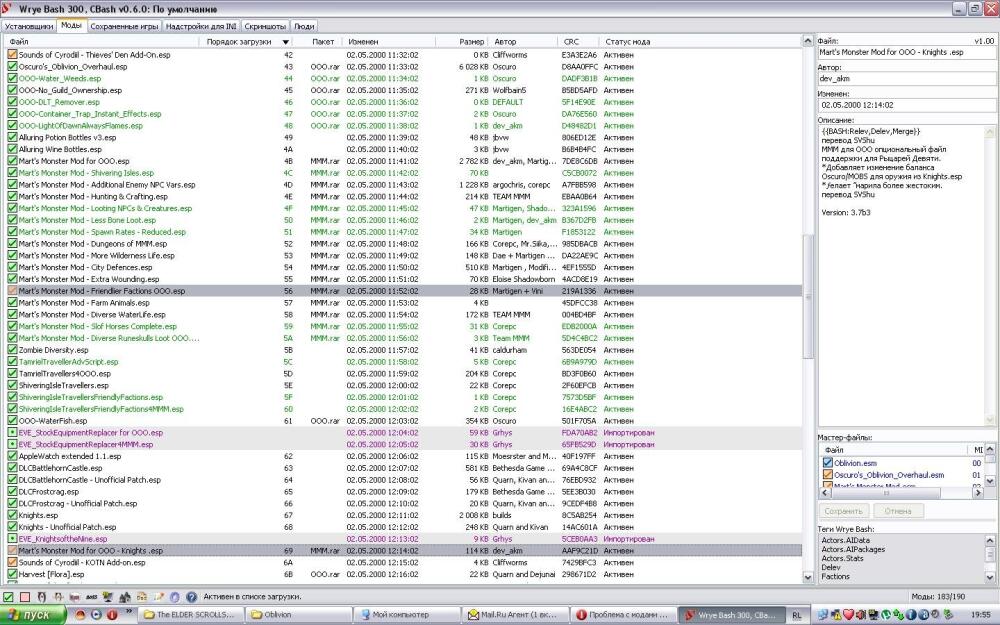Click the green uTorrent tray icon
Image resolution: width=1000 pixels, height=625 pixels.
(885, 614)
